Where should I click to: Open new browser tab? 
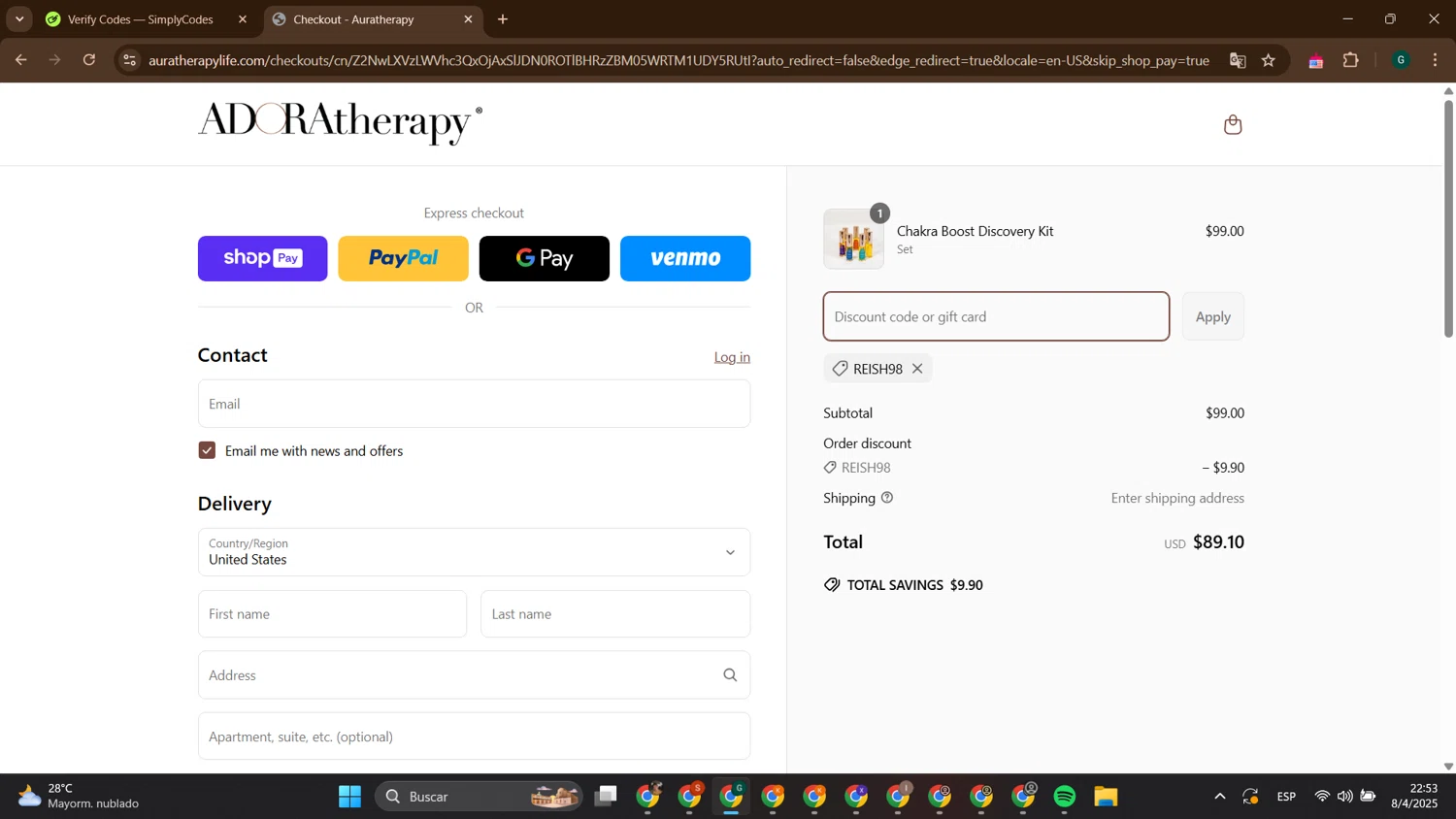point(503,19)
